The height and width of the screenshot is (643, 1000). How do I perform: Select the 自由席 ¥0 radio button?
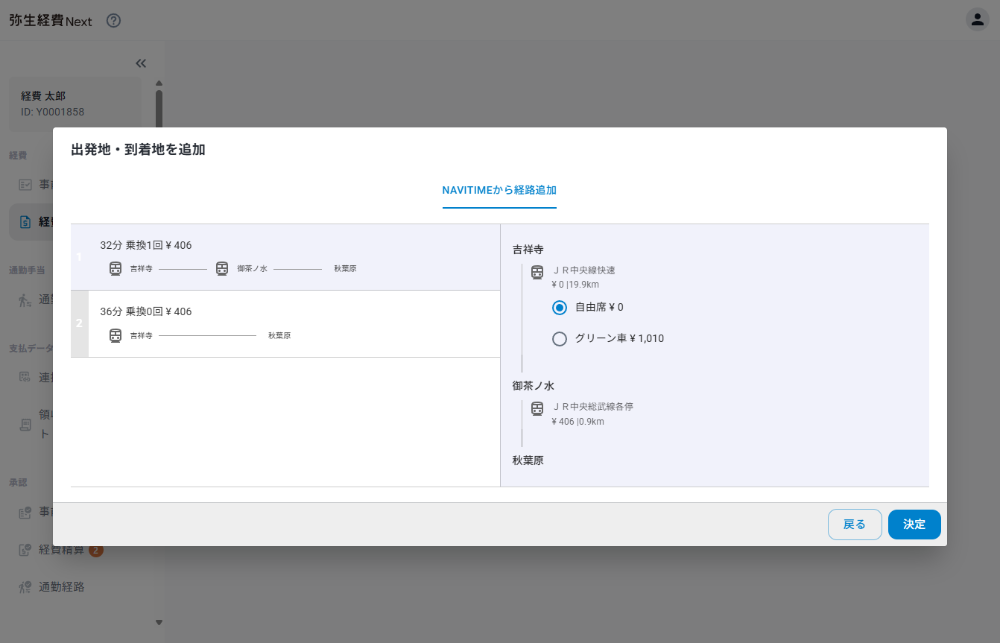(561, 308)
